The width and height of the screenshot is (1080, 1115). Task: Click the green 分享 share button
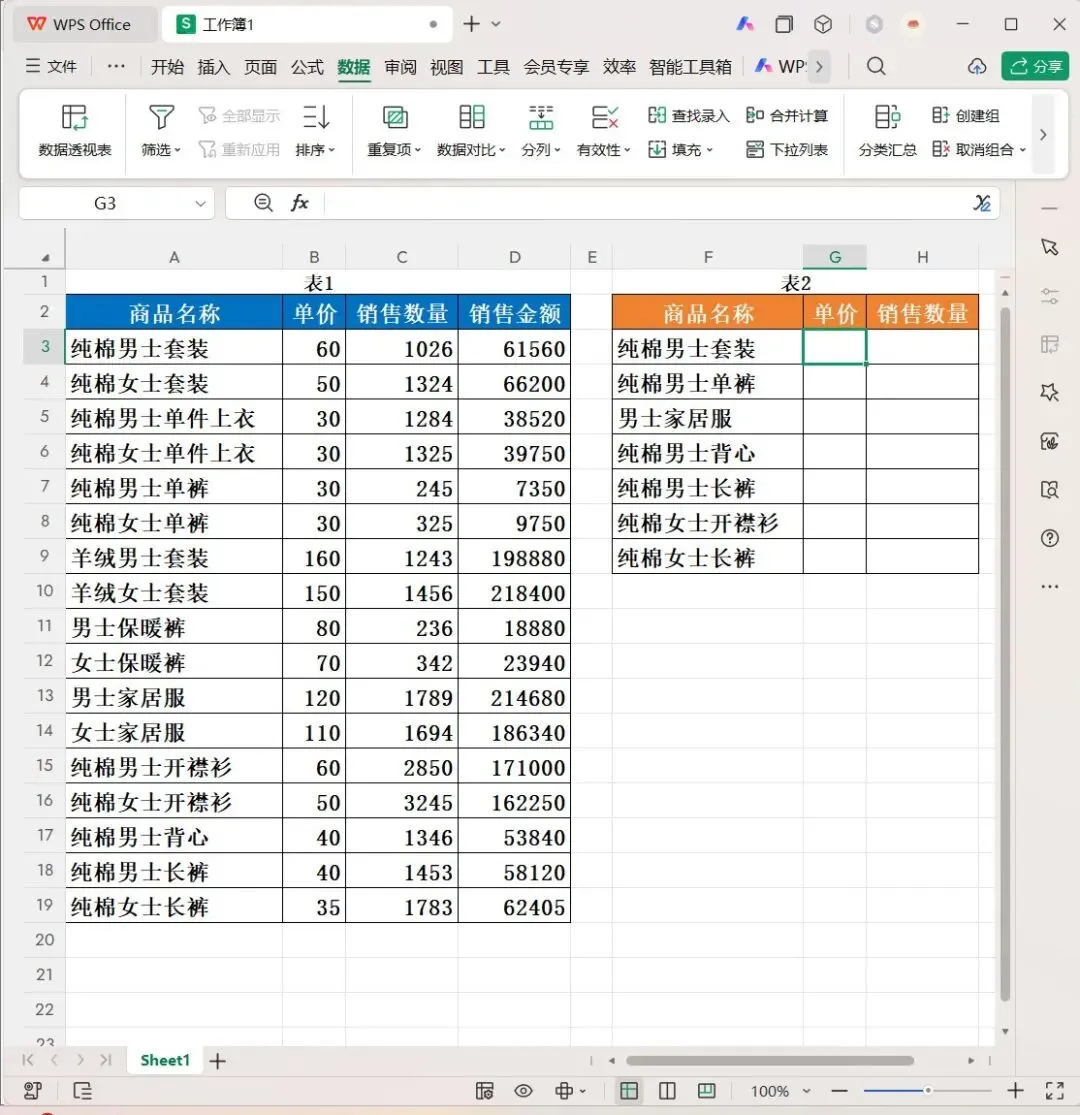click(1035, 66)
